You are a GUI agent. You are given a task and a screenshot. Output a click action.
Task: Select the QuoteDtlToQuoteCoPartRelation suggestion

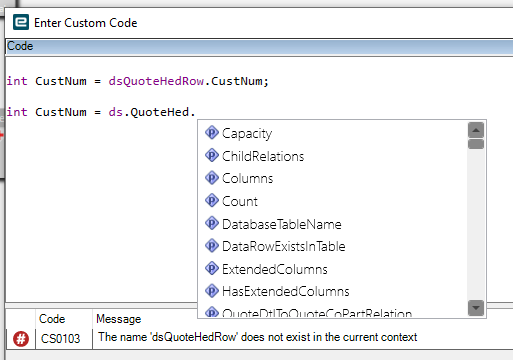coord(317,313)
